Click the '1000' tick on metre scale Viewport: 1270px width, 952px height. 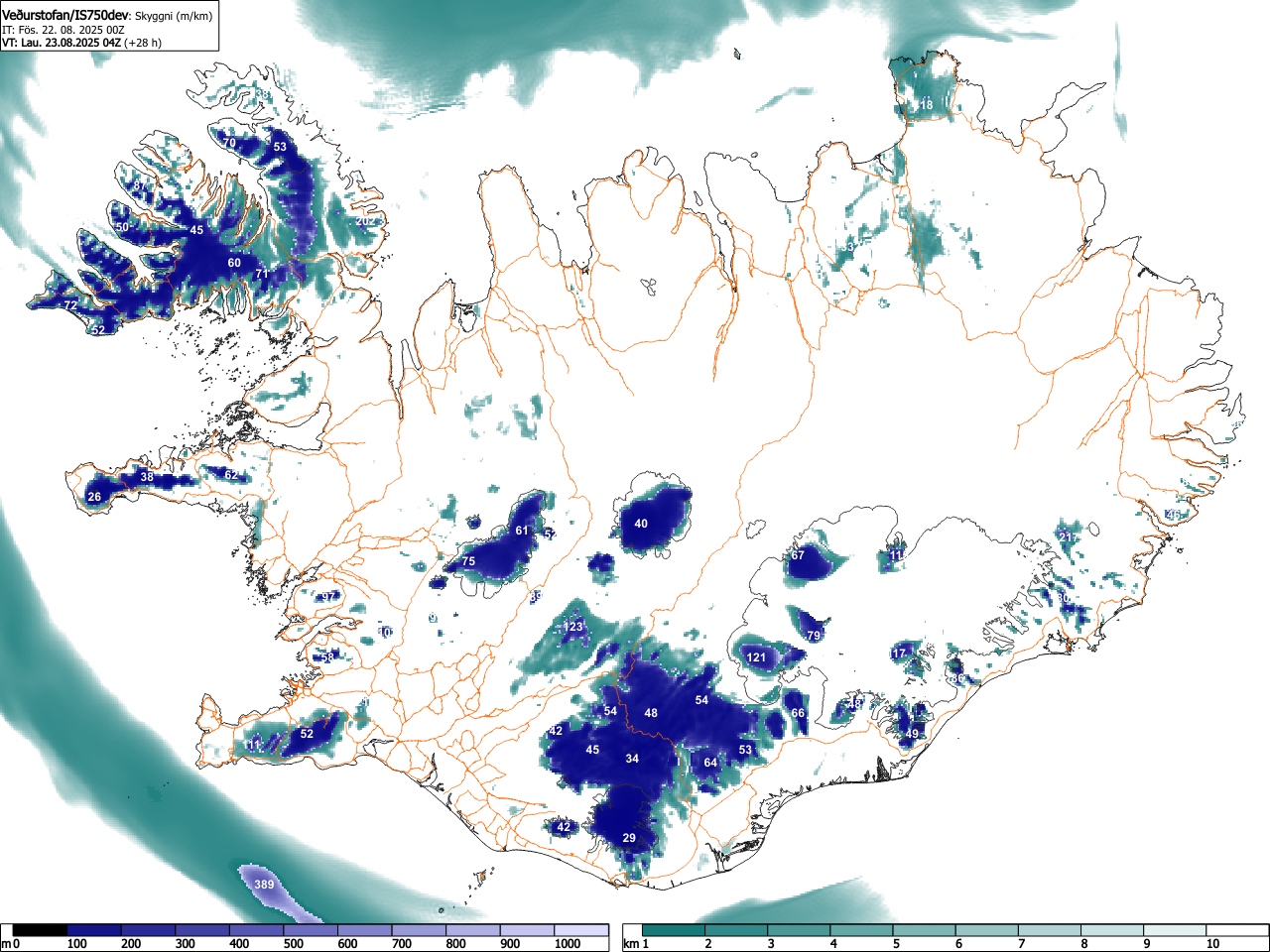[568, 943]
